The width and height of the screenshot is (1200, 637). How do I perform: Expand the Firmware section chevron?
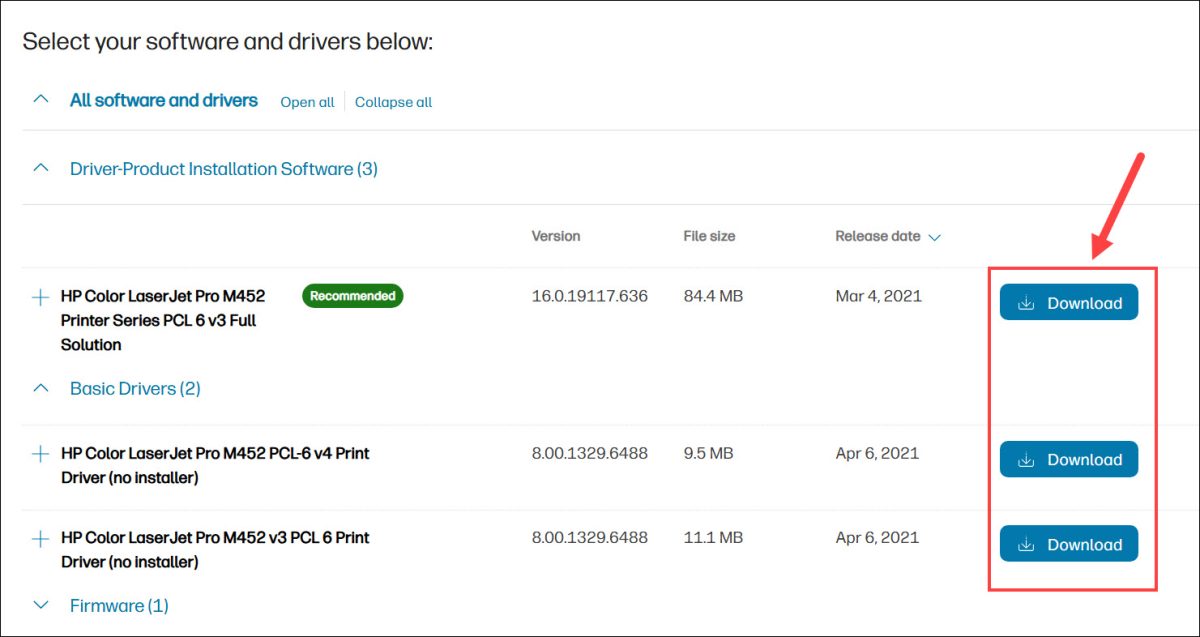click(x=41, y=605)
